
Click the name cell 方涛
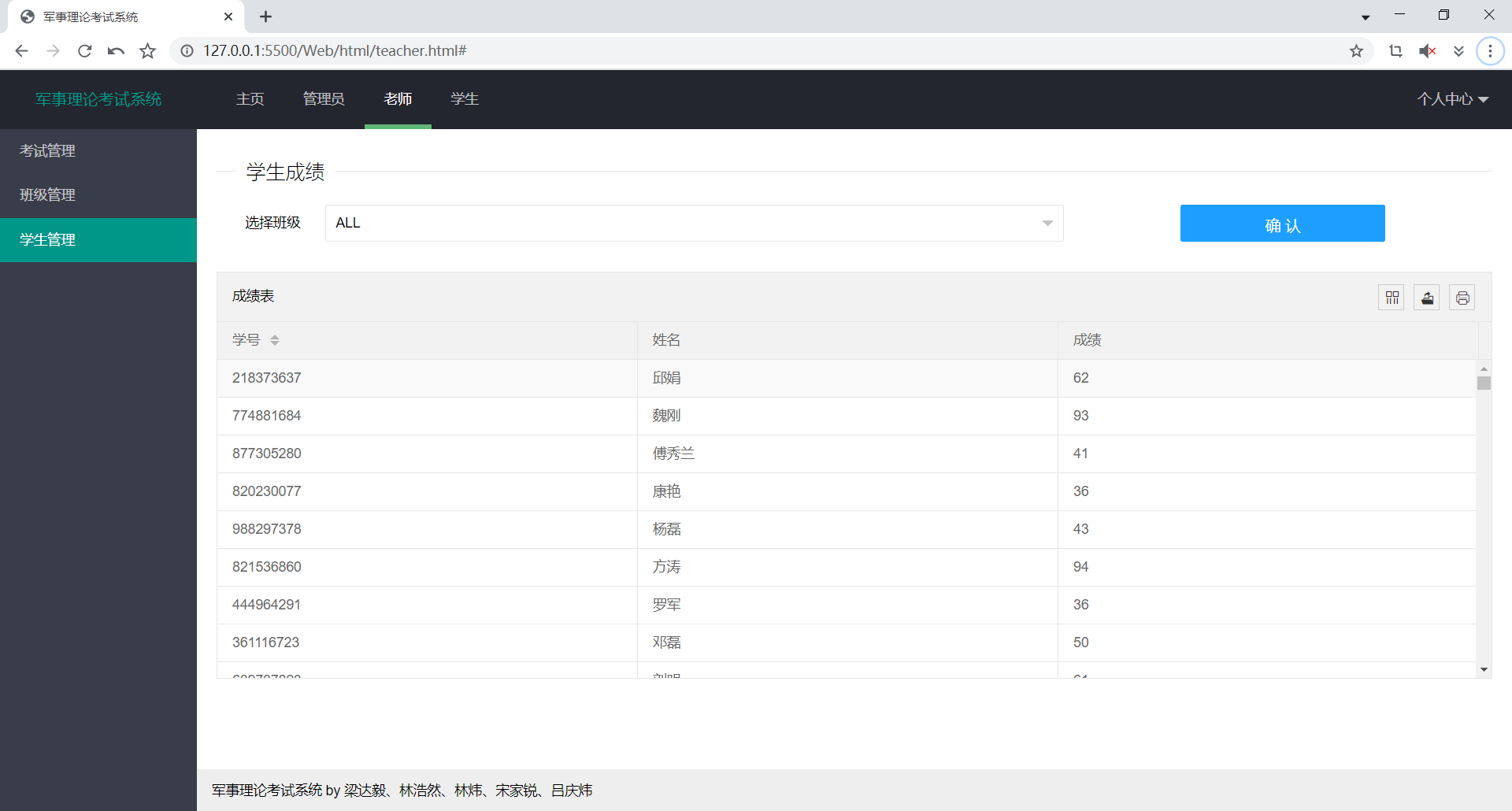click(847, 567)
